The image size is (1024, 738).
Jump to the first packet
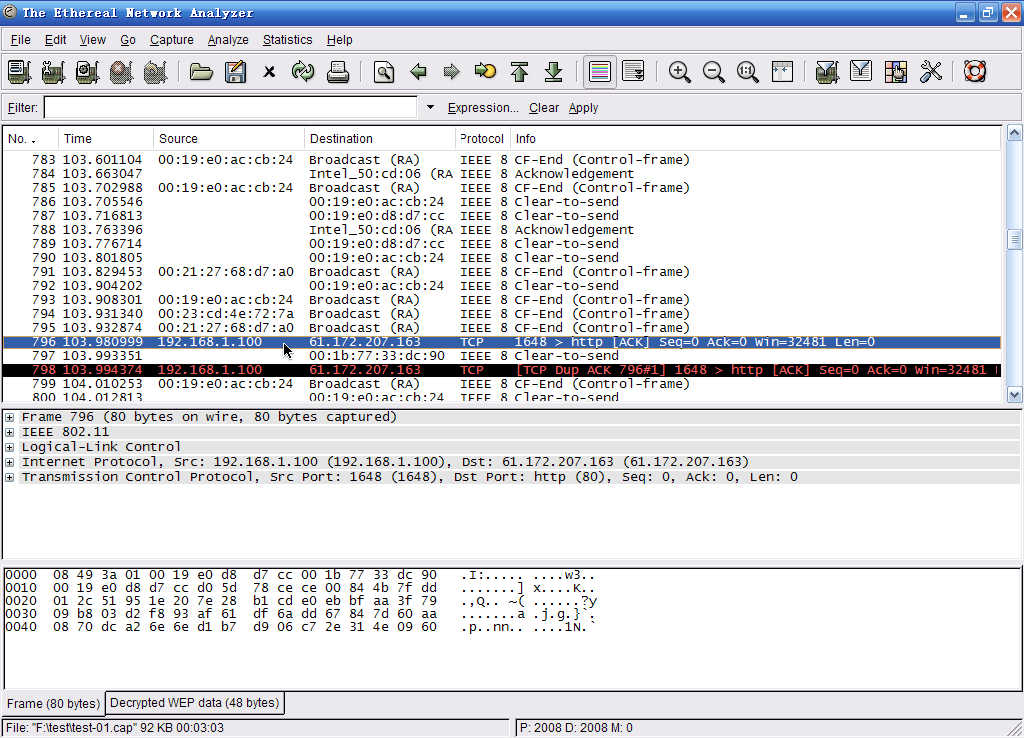click(520, 72)
